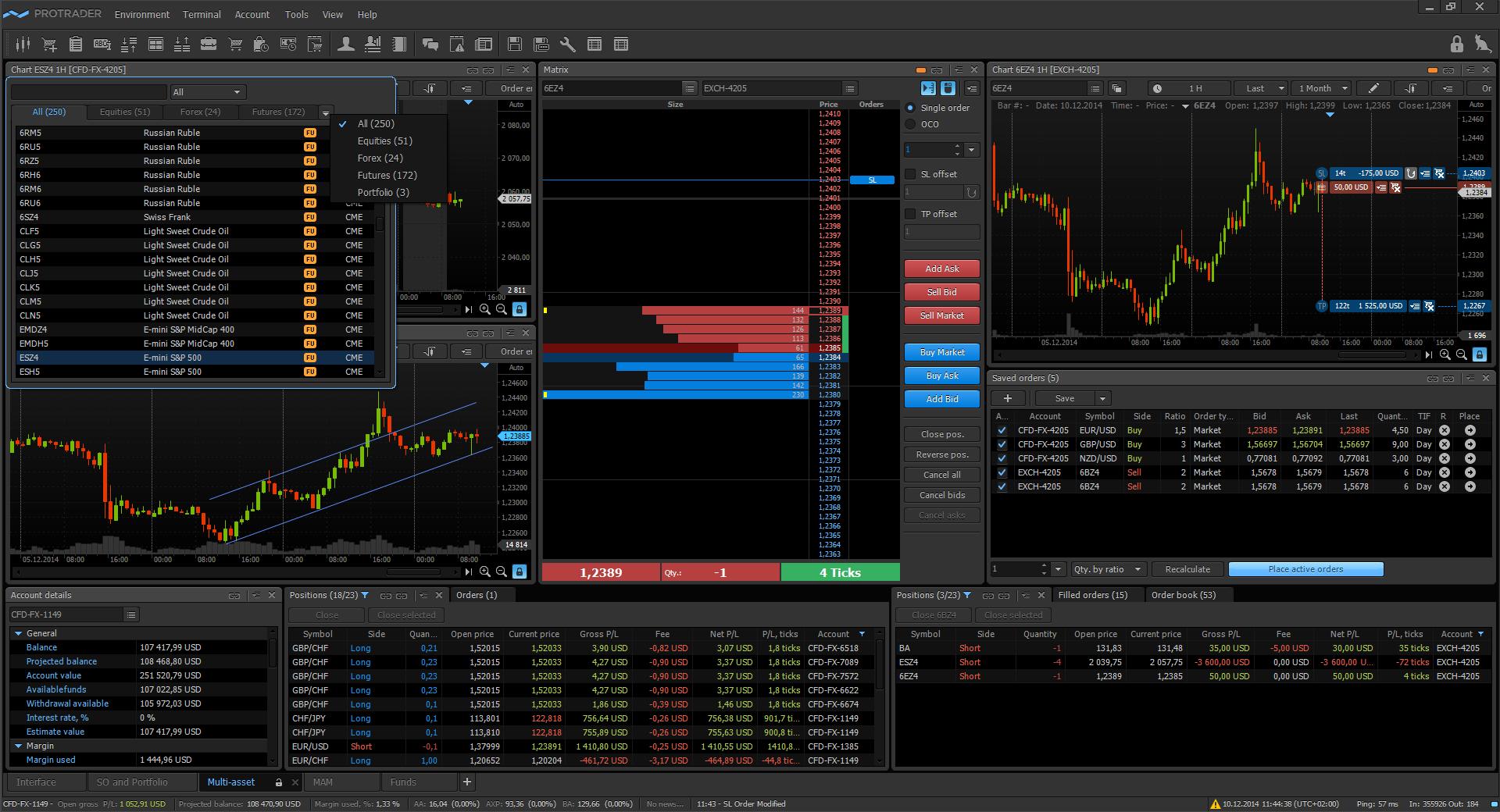The height and width of the screenshot is (812, 1500).
Task: Open the address book icon in the toolbar
Action: click(x=398, y=45)
